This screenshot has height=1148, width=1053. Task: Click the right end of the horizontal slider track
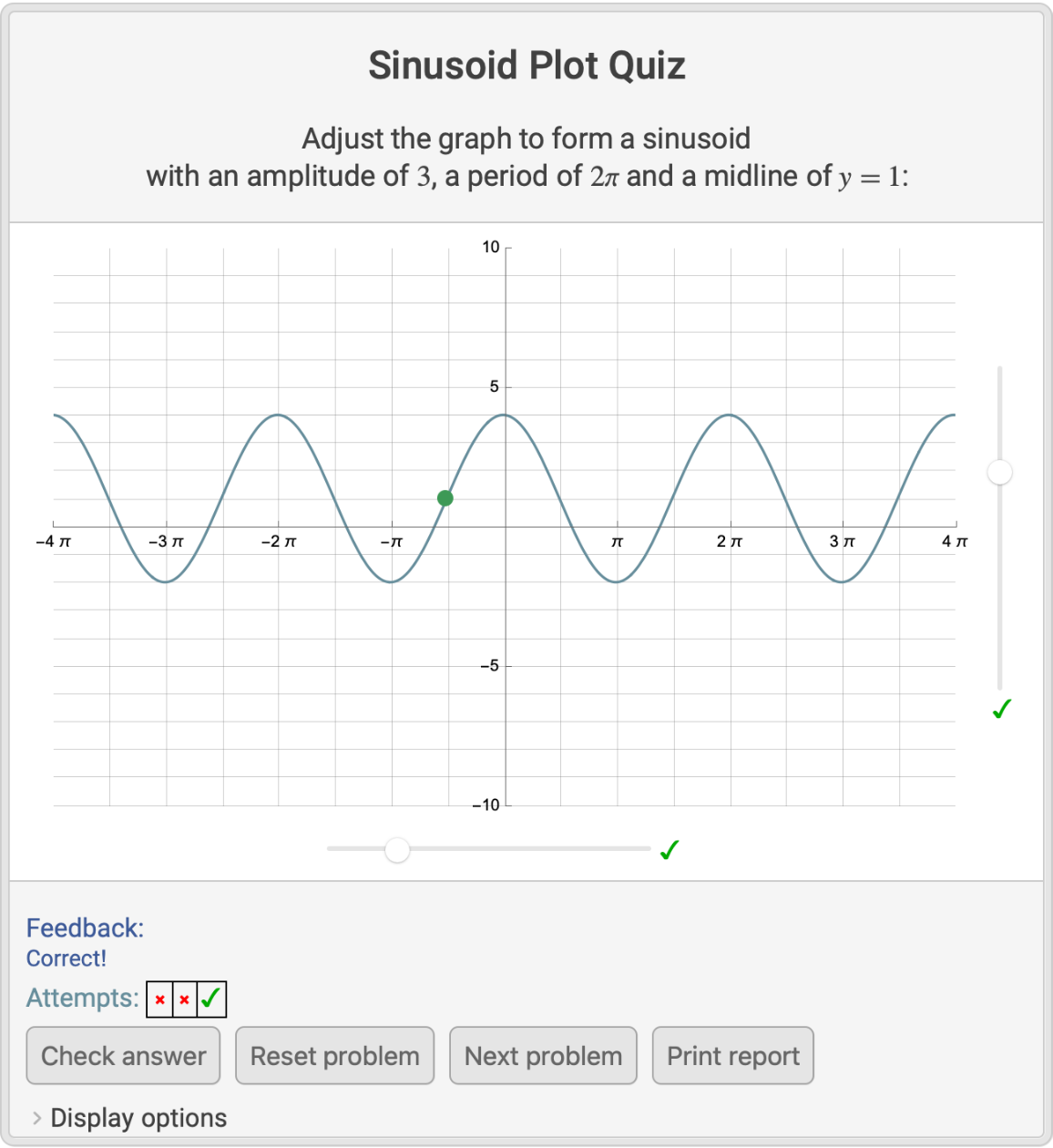coord(647,849)
